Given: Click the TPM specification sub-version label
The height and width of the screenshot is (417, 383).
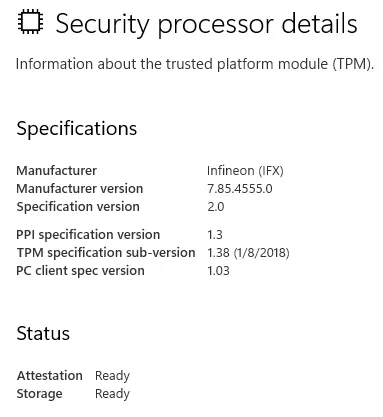Looking at the screenshot, I should 106,253.
